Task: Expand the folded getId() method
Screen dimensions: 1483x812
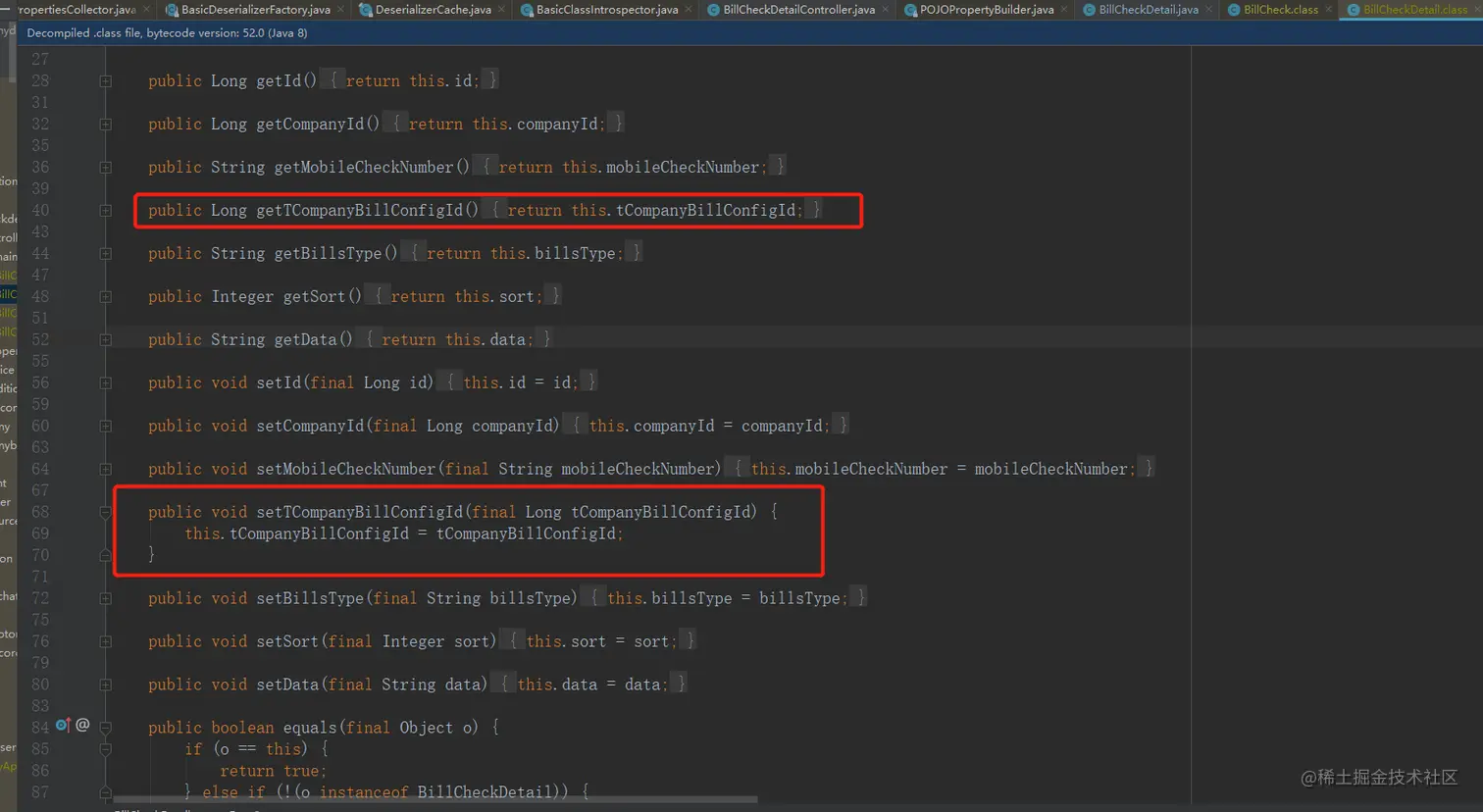Action: click(x=105, y=81)
